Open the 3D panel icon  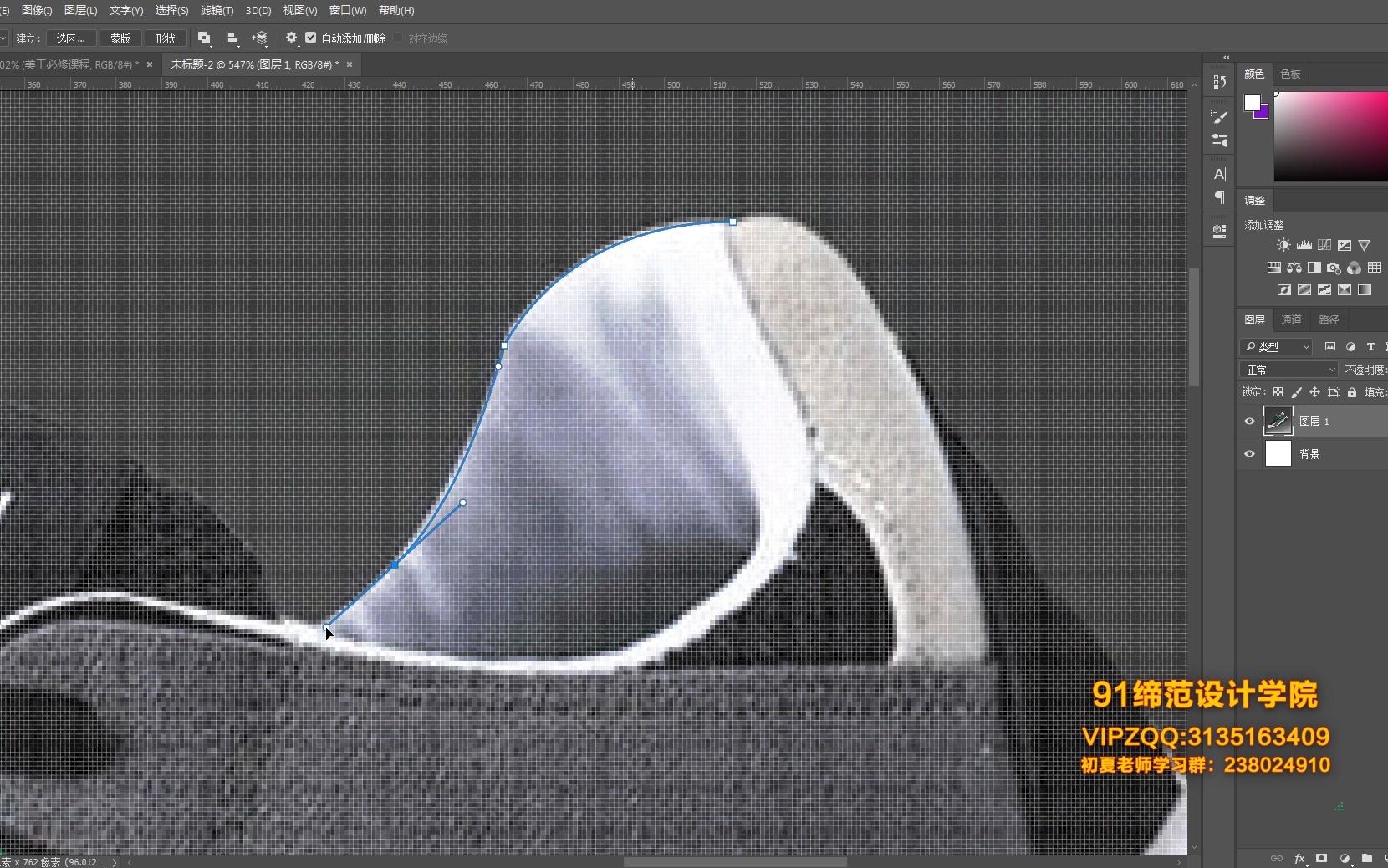pos(1220,232)
